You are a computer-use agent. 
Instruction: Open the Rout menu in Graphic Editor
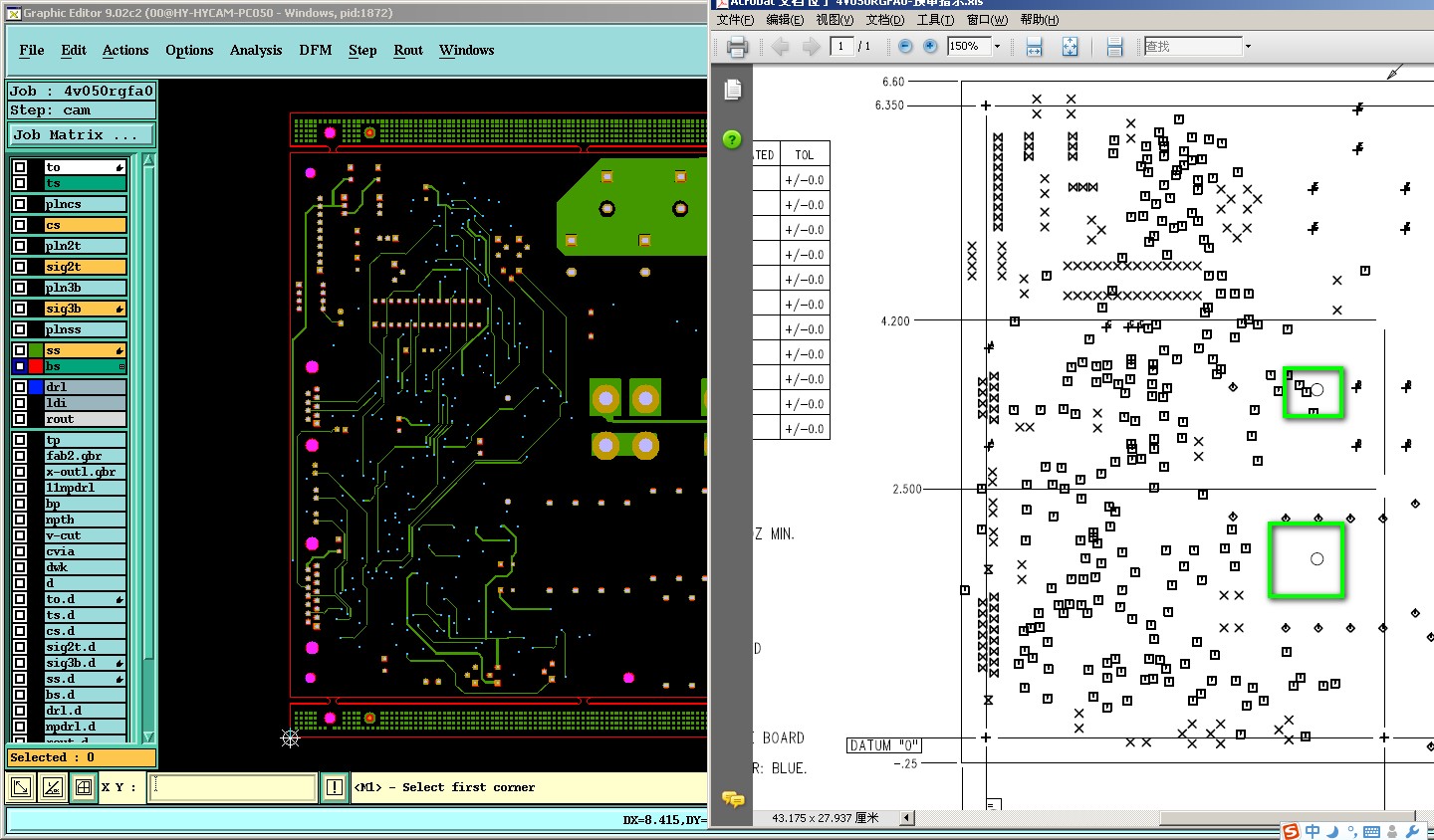coord(408,50)
